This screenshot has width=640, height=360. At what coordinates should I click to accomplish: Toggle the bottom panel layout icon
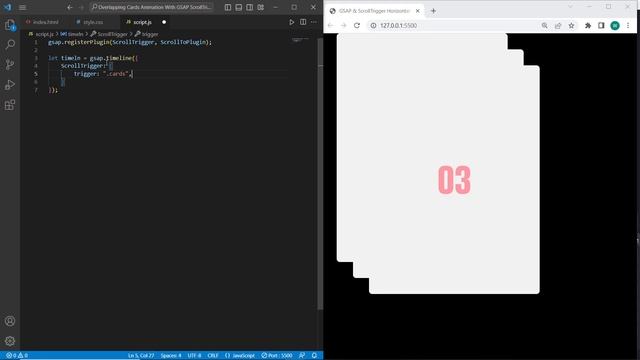[239, 7]
